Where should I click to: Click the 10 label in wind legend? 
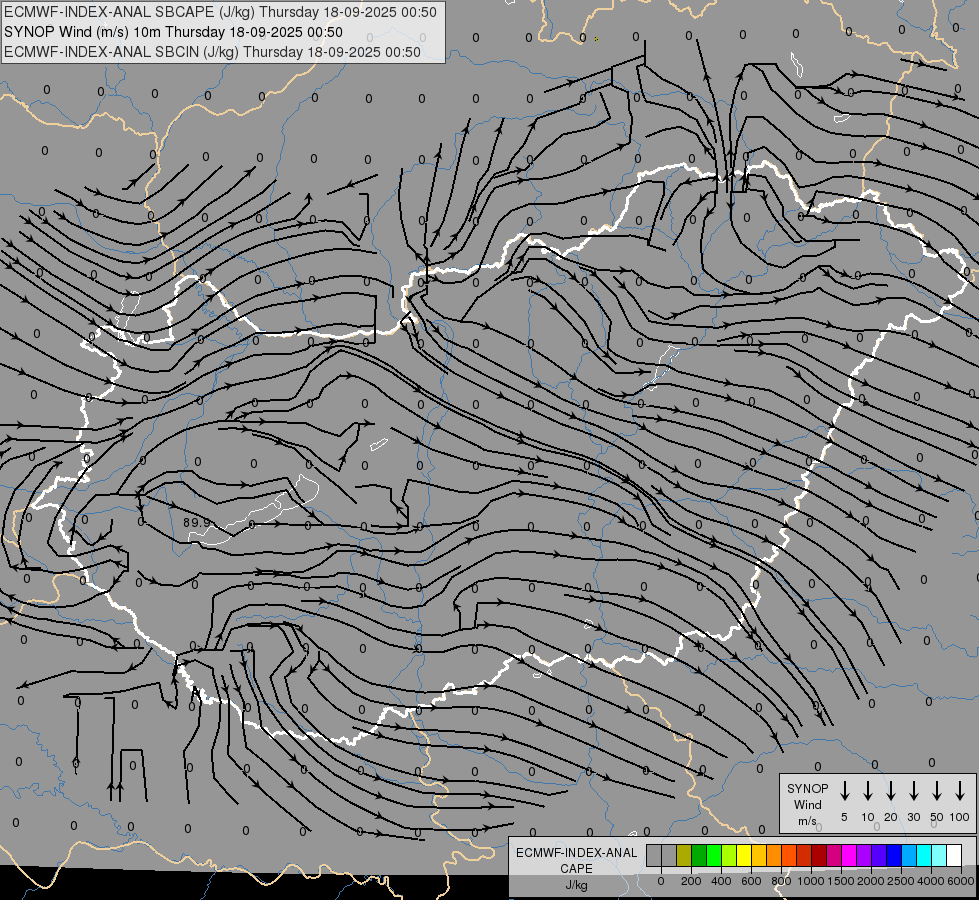pos(868,817)
